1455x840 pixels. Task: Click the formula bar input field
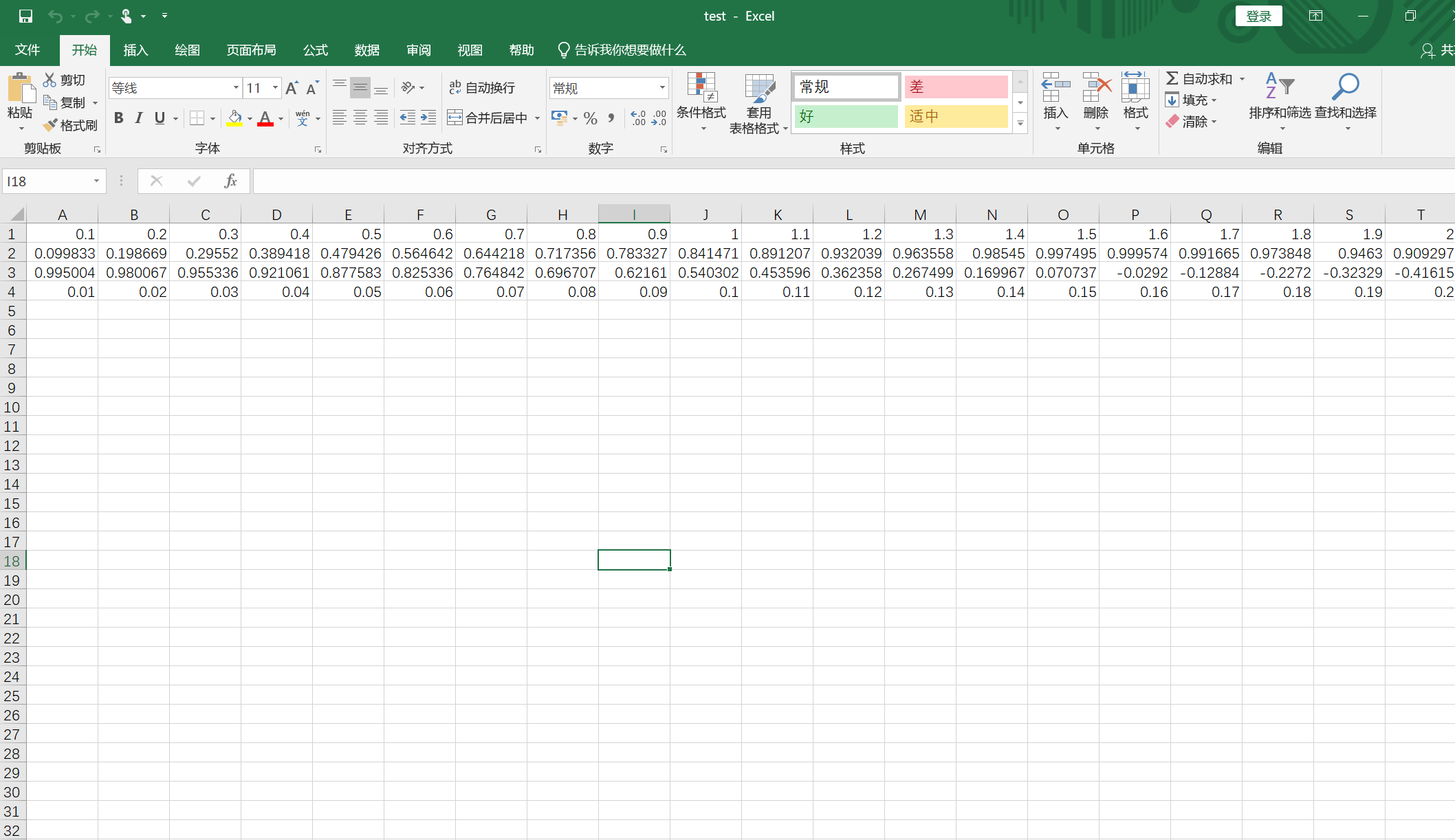[825, 181]
